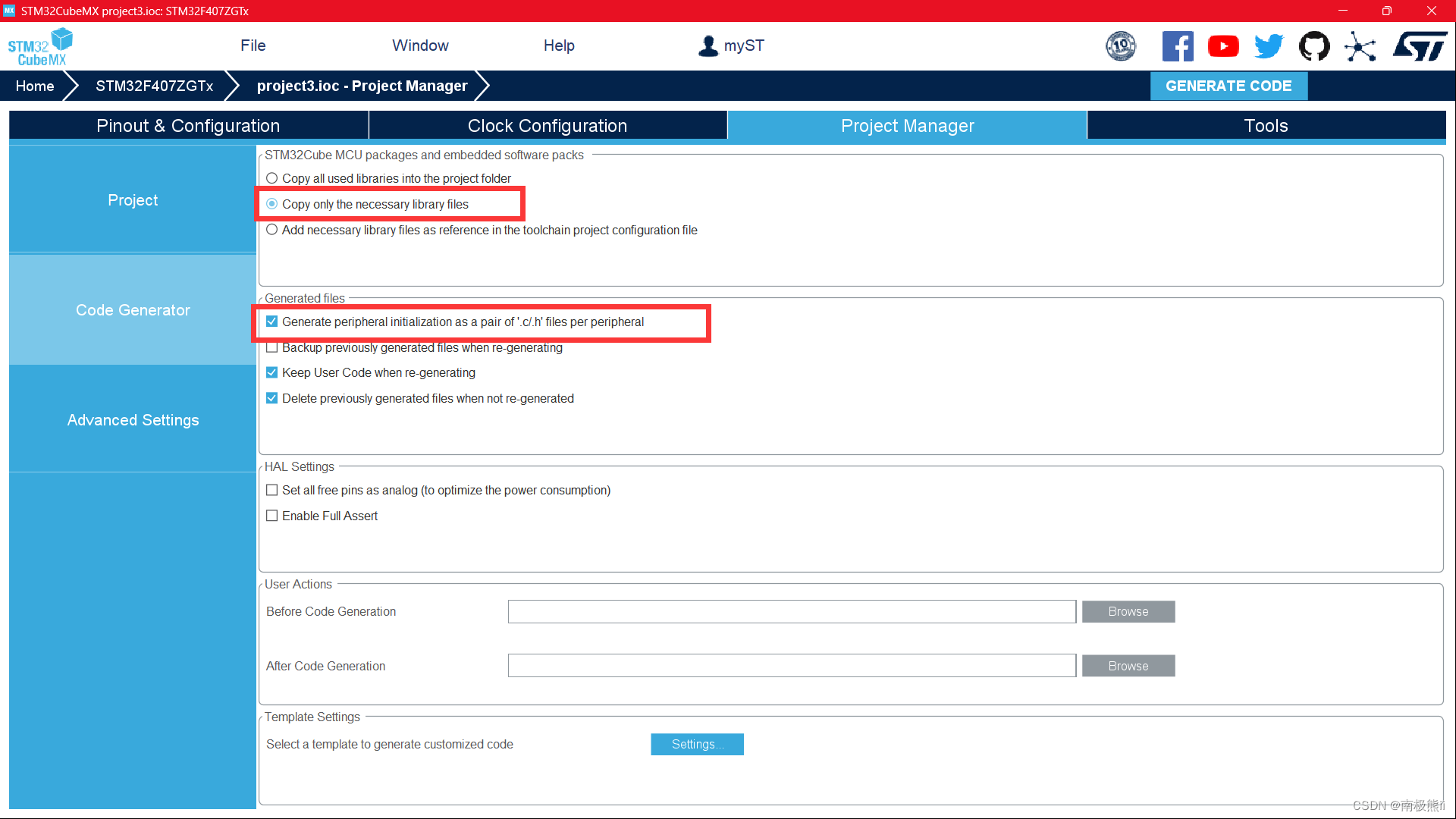Open the Twitter bird icon
1456x819 pixels.
pyautogui.click(x=1268, y=46)
